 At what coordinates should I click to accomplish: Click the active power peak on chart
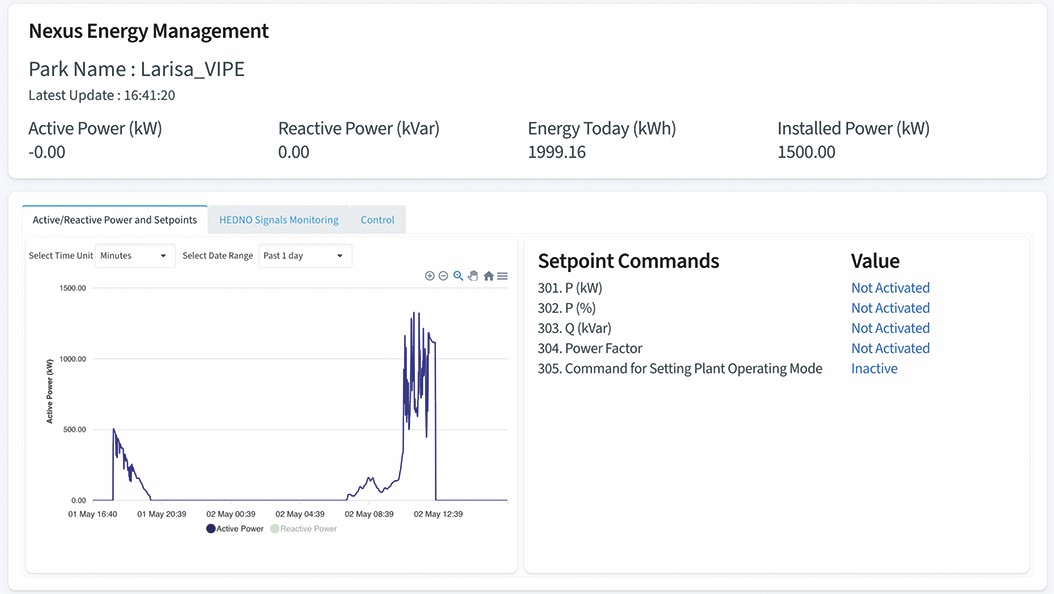pyautogui.click(x=414, y=313)
